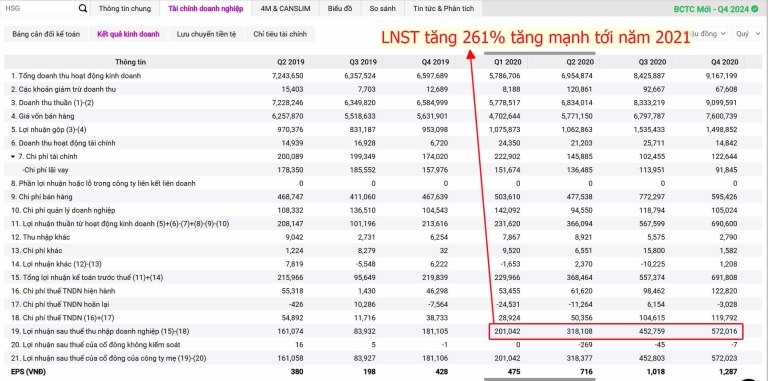Focus the HSG ticker search field
768x381 pixels.
(x=40, y=8)
